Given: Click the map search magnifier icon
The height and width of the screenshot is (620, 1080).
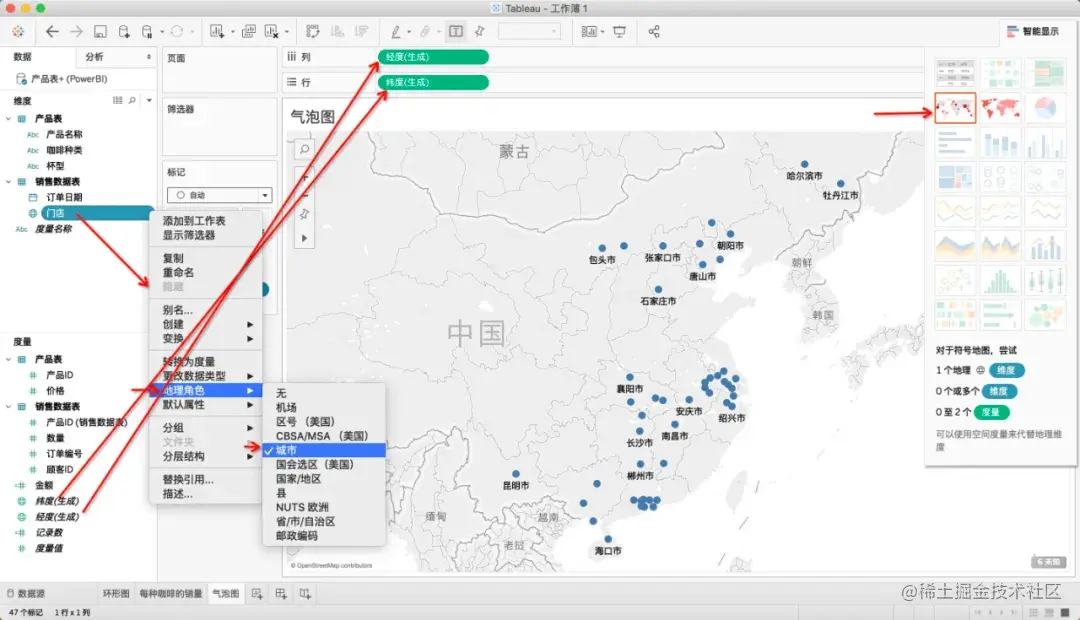Looking at the screenshot, I should (304, 149).
